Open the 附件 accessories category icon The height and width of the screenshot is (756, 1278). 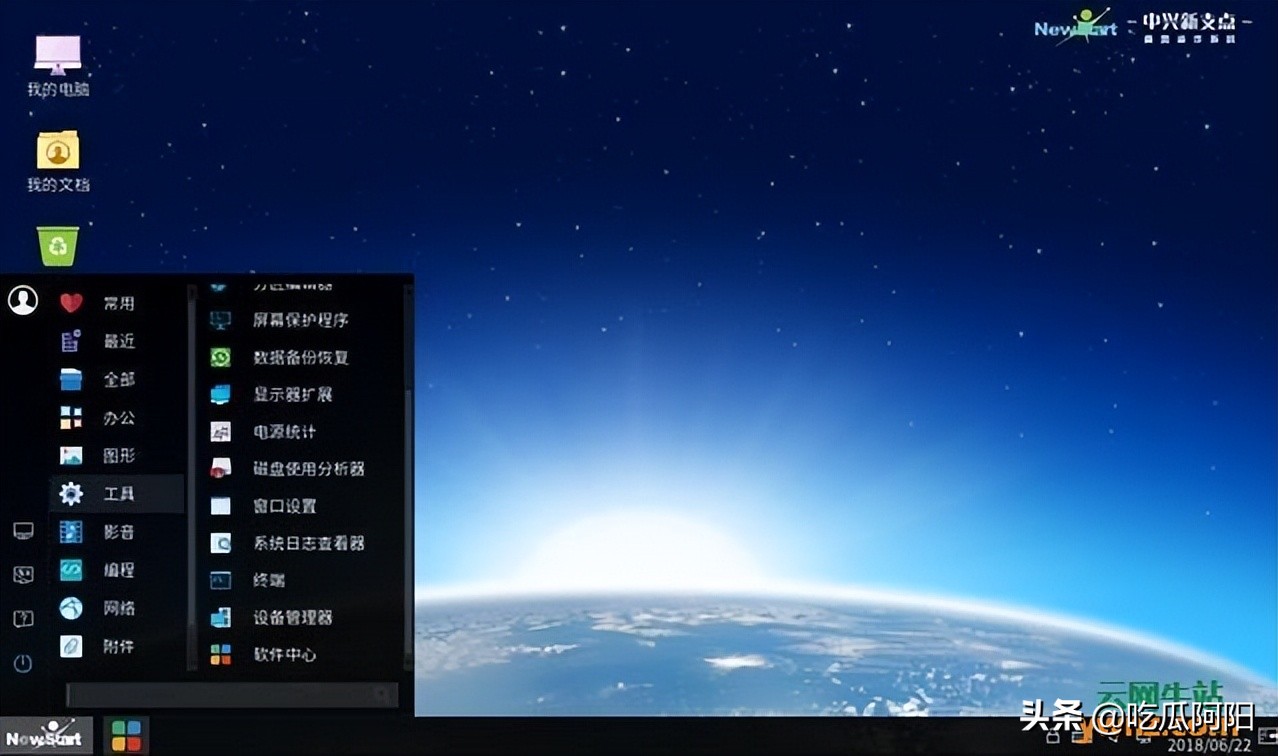[x=71, y=646]
